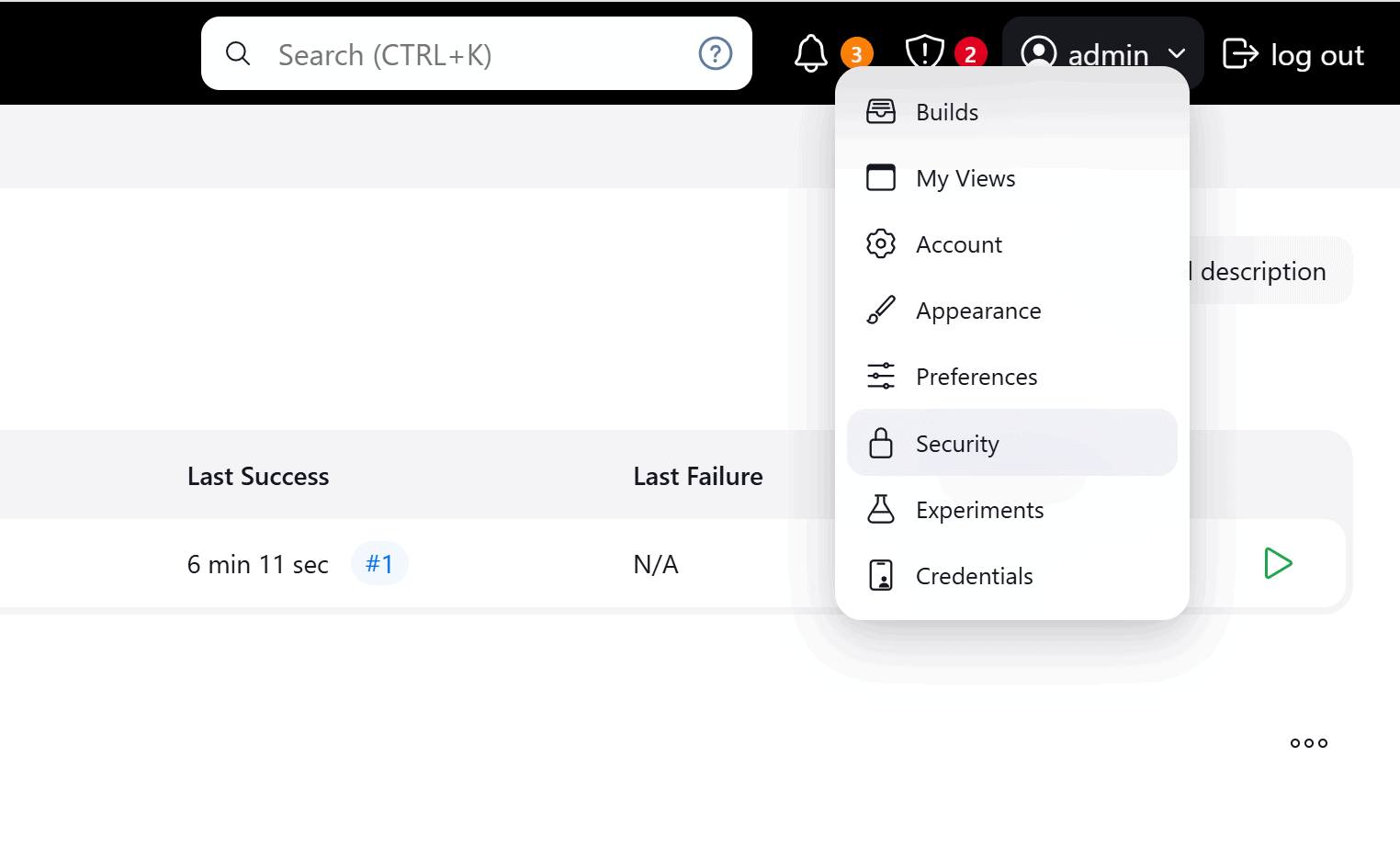Image resolution: width=1400 pixels, height=847 pixels.
Task: Select the Experiments flask icon
Action: coord(881,509)
